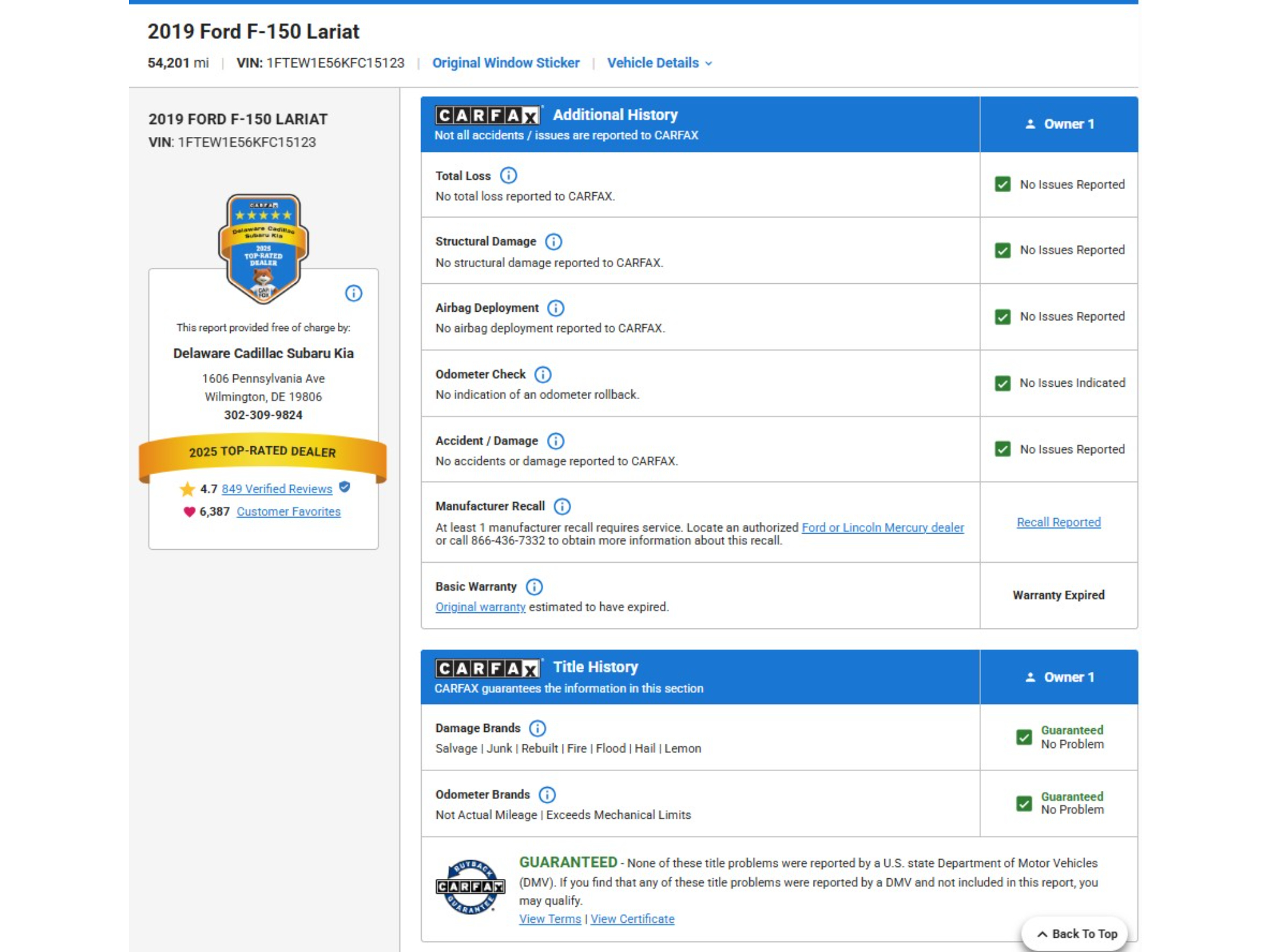The height and width of the screenshot is (952, 1270).
Task: Click the Total Loss info icon
Action: coord(508,175)
